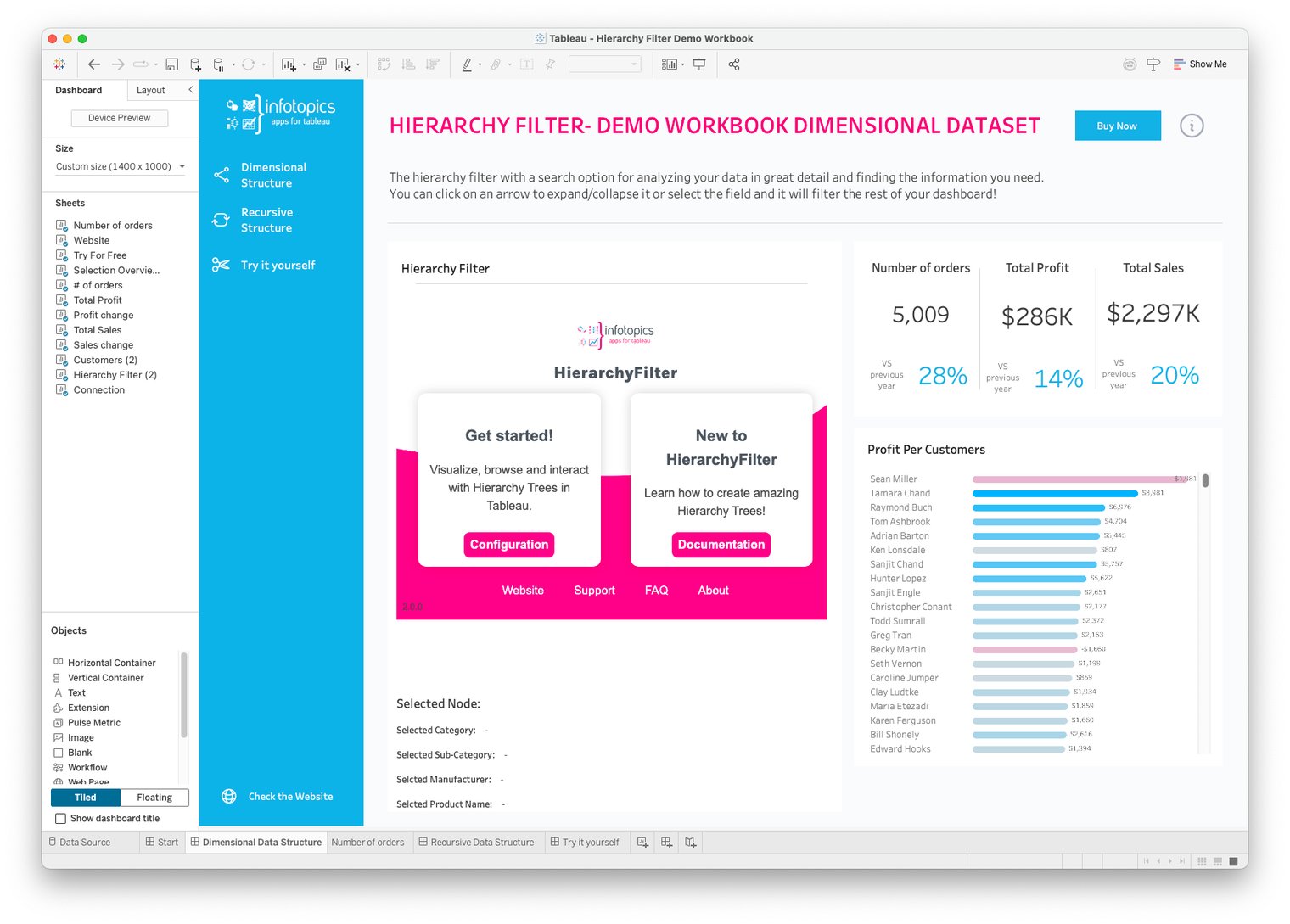Open the Recursive Data Structure sheet tab
The image size is (1290, 924).
[x=476, y=843]
